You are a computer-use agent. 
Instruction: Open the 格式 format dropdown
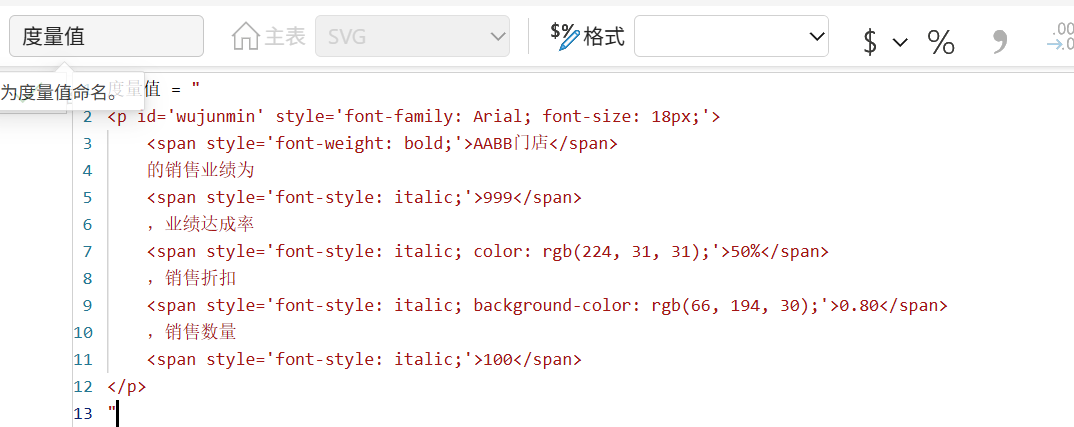click(x=732, y=36)
